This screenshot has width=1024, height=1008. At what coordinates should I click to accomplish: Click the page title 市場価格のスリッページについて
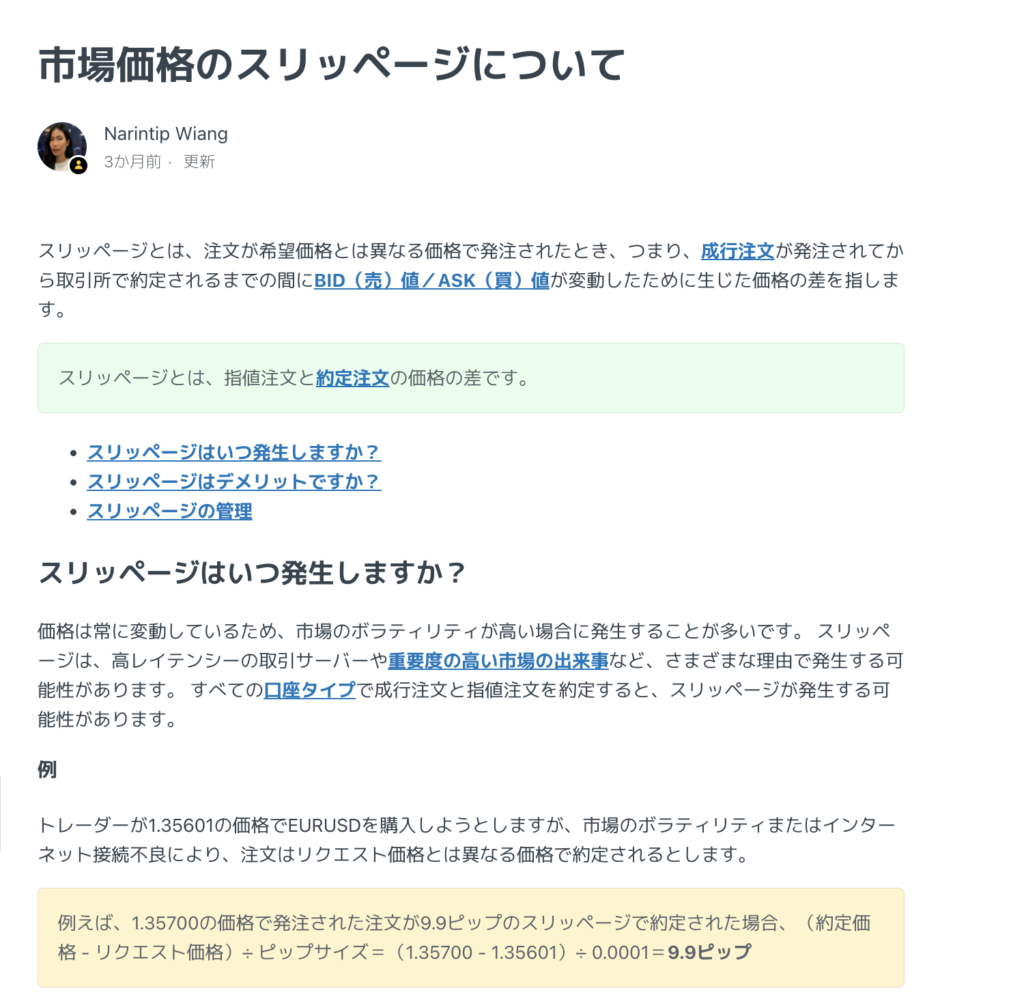pos(332,65)
